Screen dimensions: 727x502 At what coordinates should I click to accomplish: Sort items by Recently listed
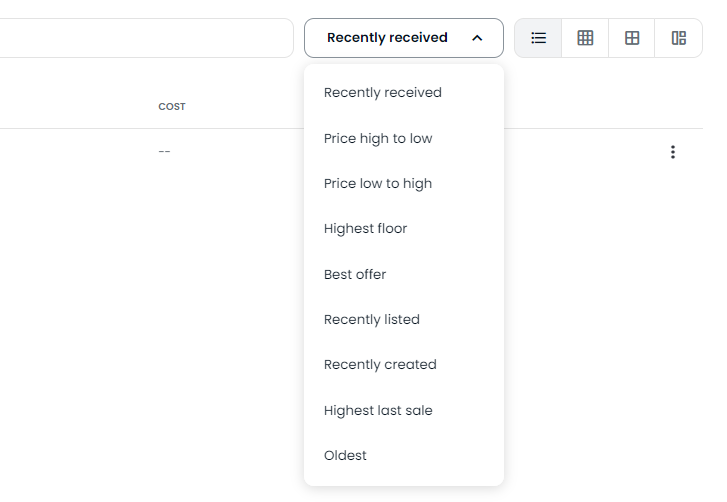pos(372,320)
